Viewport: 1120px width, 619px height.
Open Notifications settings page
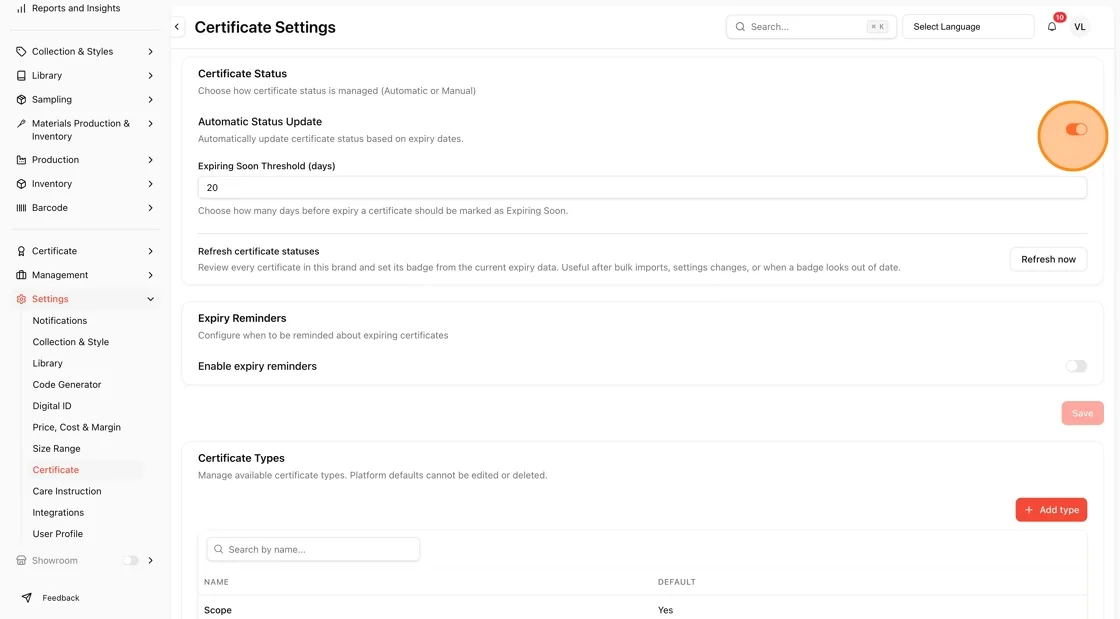coord(59,321)
